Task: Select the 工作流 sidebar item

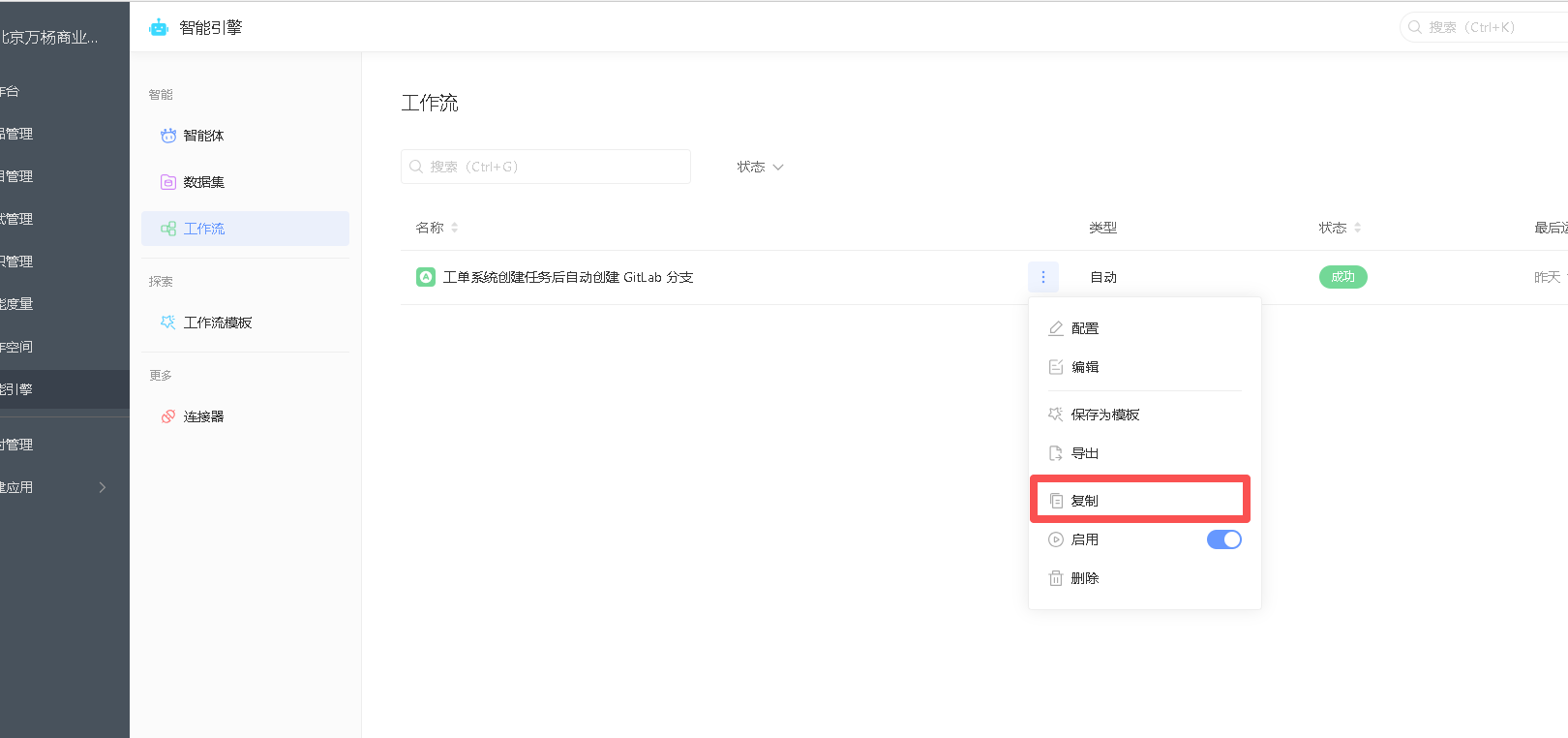Action: (x=245, y=229)
